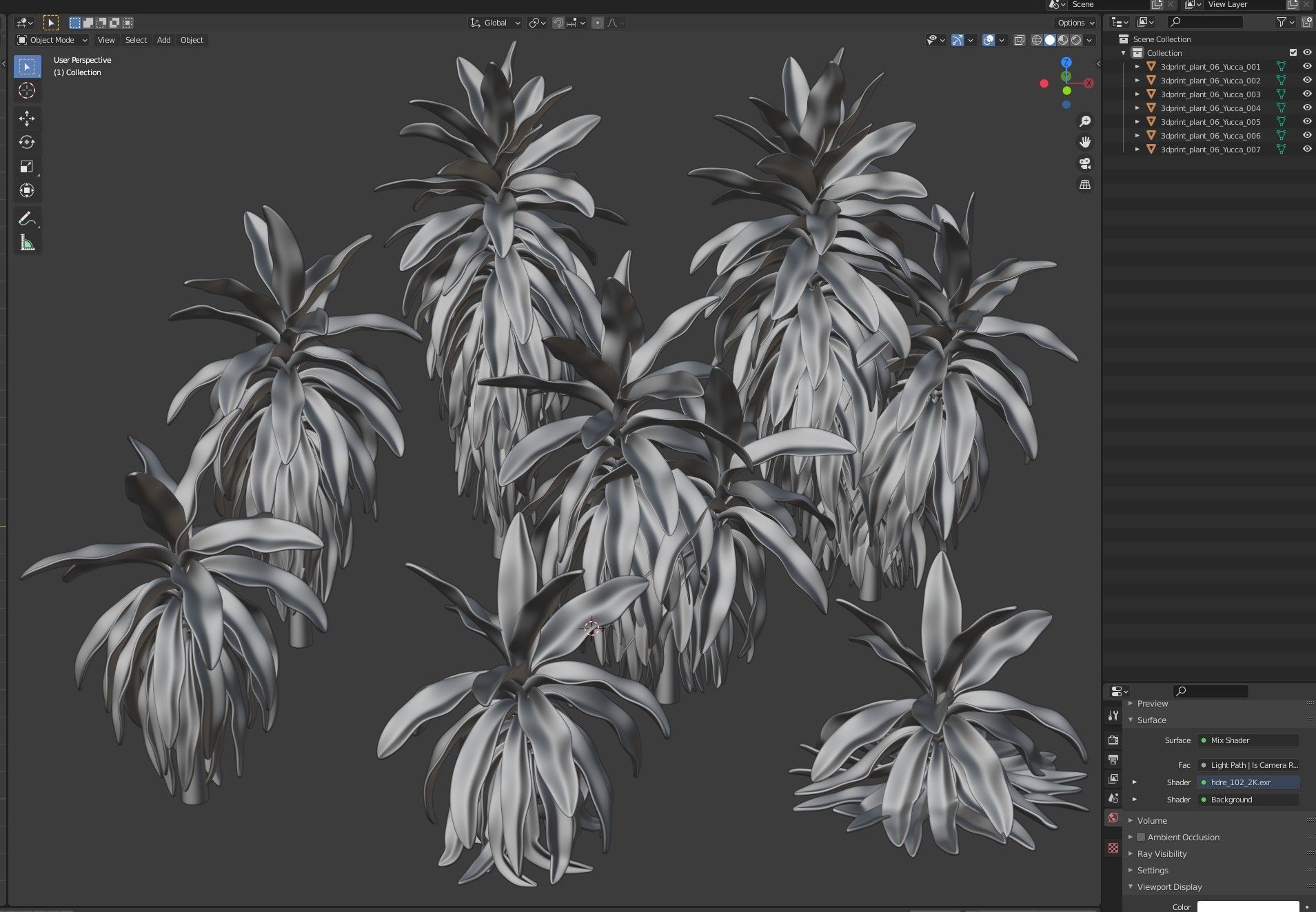Open the Global transform orientation dropdown

(495, 23)
